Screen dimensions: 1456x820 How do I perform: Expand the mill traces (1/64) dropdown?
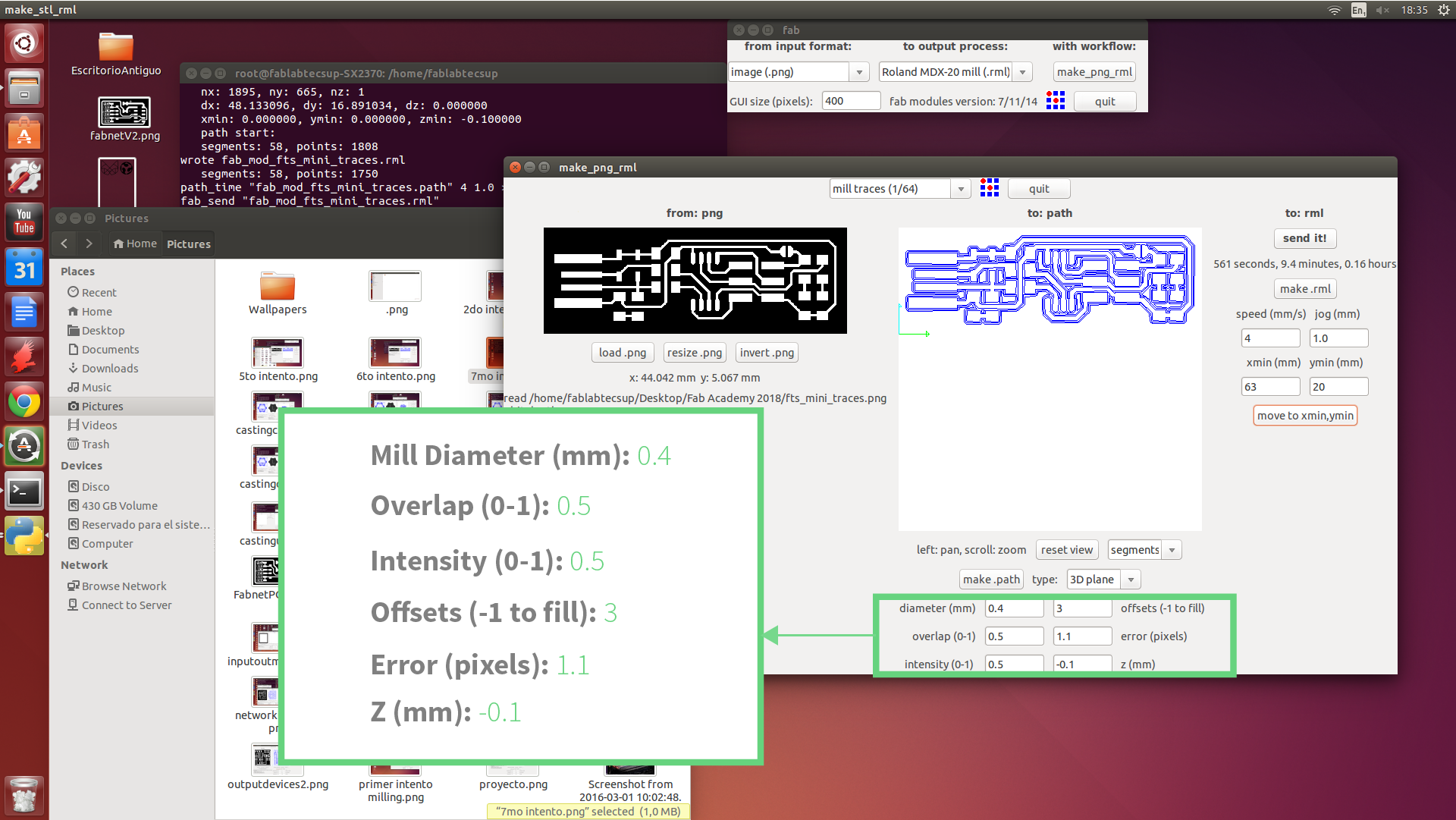pyautogui.click(x=960, y=189)
